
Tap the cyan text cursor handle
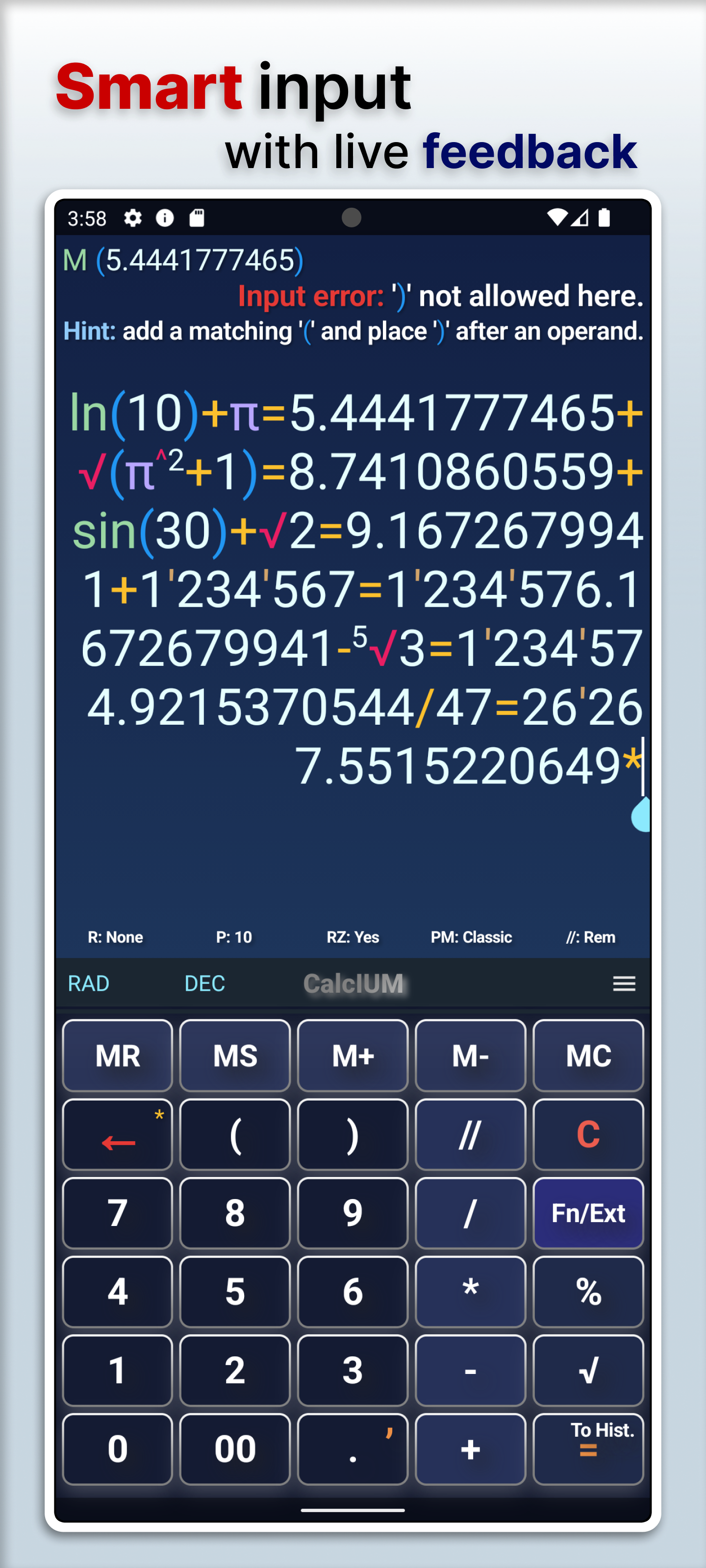point(640,814)
